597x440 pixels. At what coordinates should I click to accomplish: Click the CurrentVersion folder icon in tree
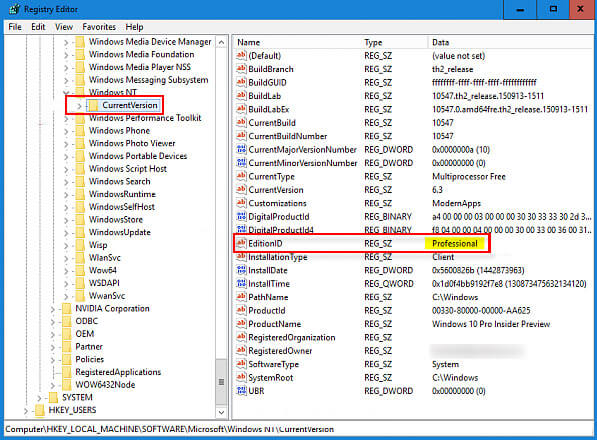coord(93,105)
